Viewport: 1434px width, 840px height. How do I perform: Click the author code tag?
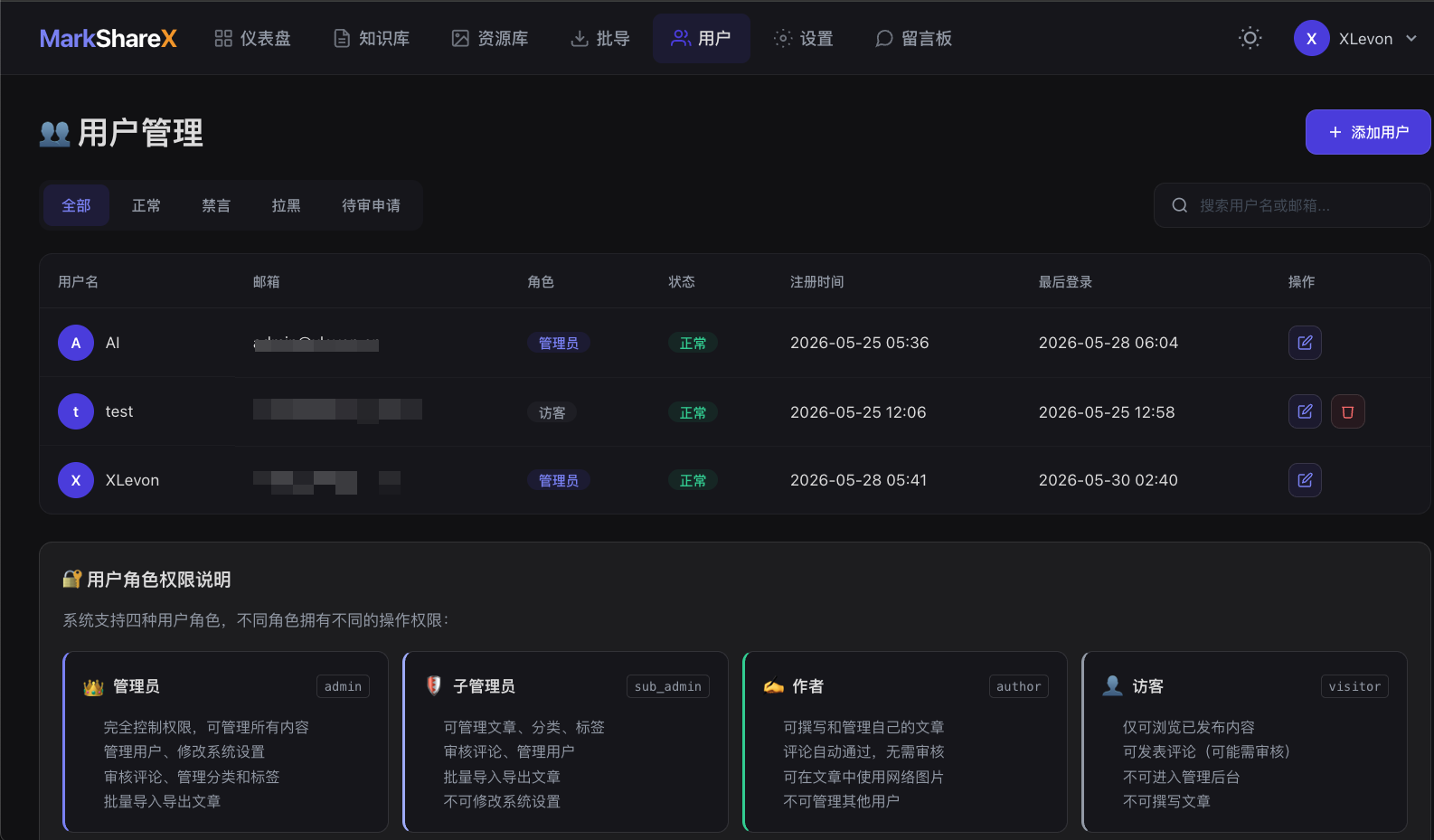coord(1019,686)
